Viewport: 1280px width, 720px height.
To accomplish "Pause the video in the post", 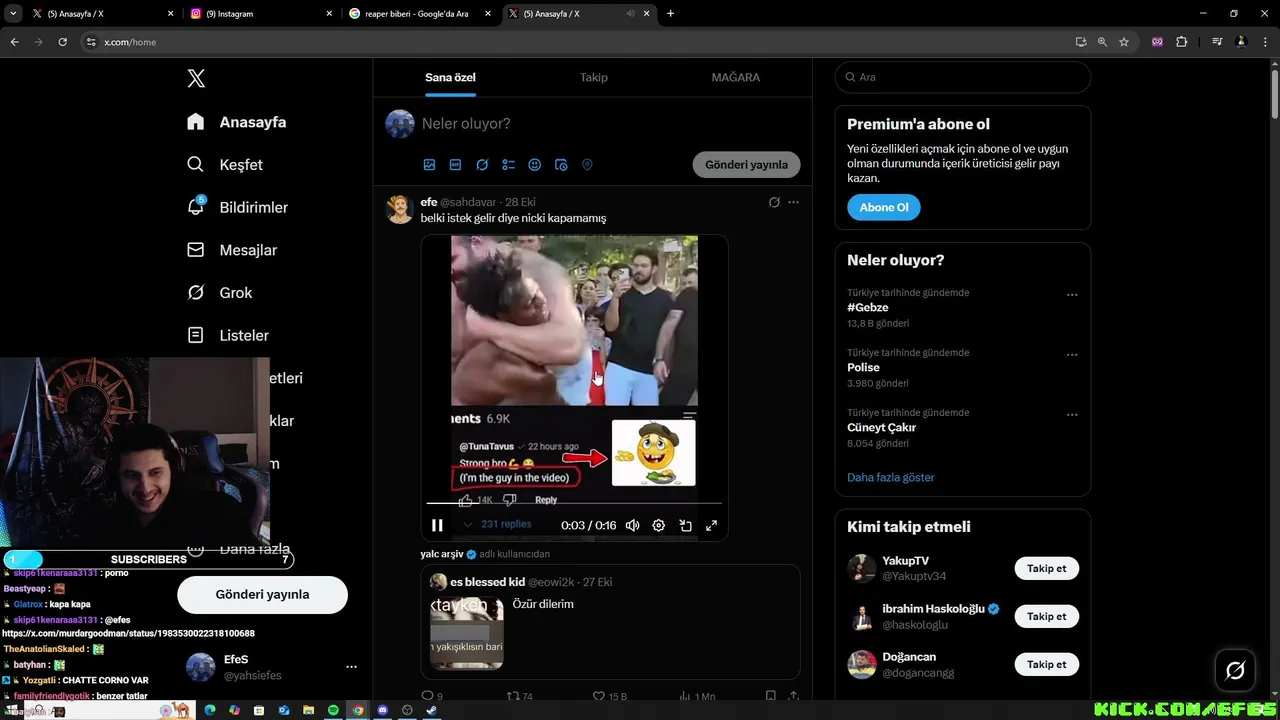I will tap(437, 525).
